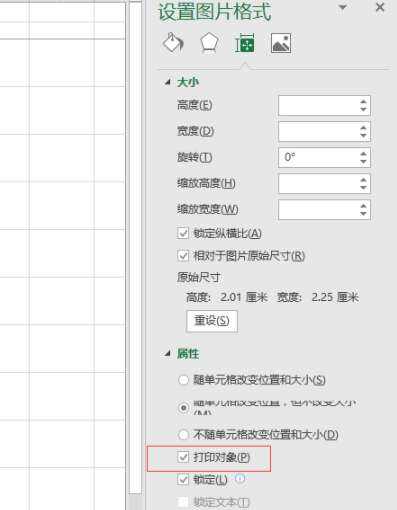The height and width of the screenshot is (510, 397).
Task: Click the 旋转(T) input field showing 0°
Action: coord(324,157)
